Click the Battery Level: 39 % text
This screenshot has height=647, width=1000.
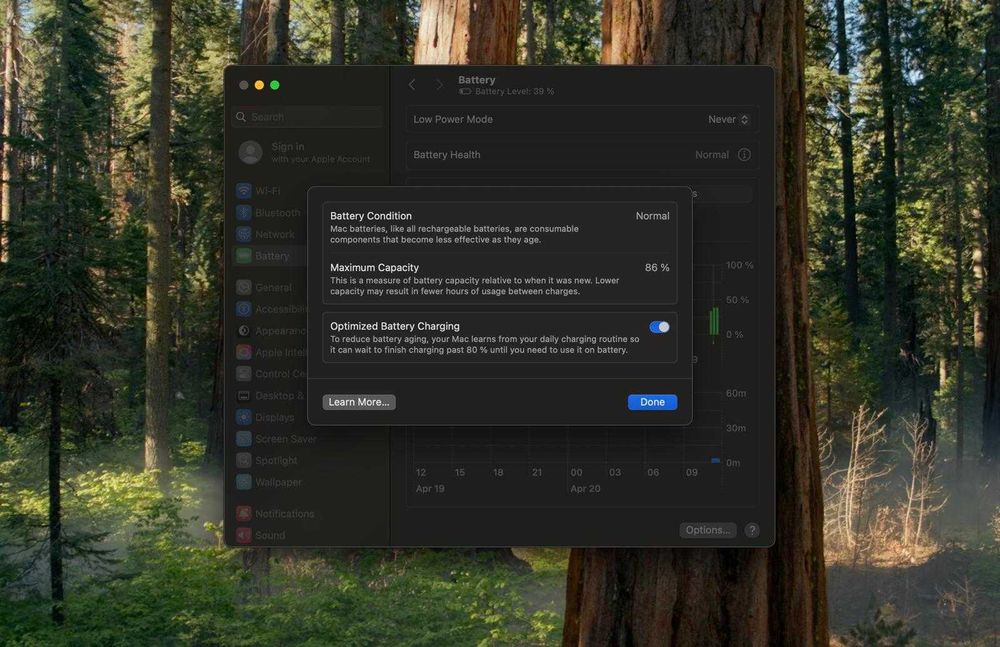point(515,91)
